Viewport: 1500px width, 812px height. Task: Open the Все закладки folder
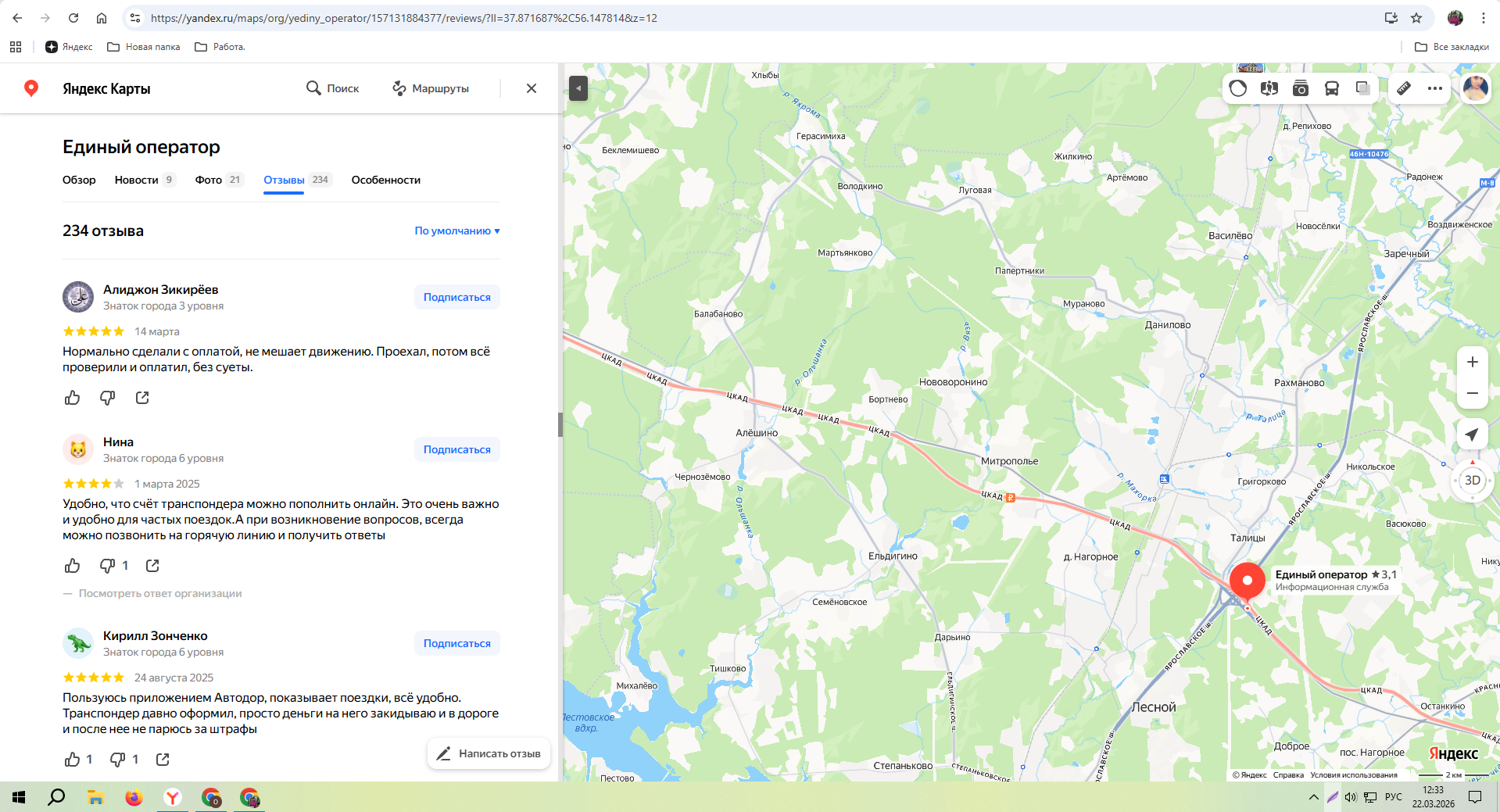point(1452,47)
